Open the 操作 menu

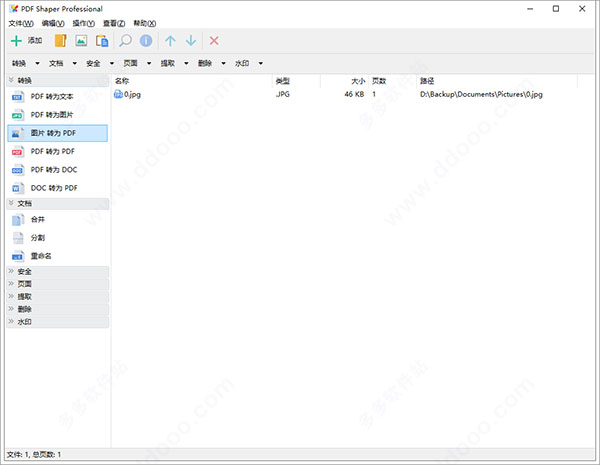point(84,24)
